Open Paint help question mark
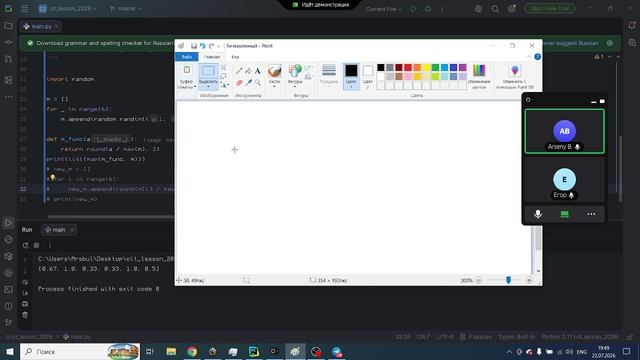 pyautogui.click(x=538, y=57)
